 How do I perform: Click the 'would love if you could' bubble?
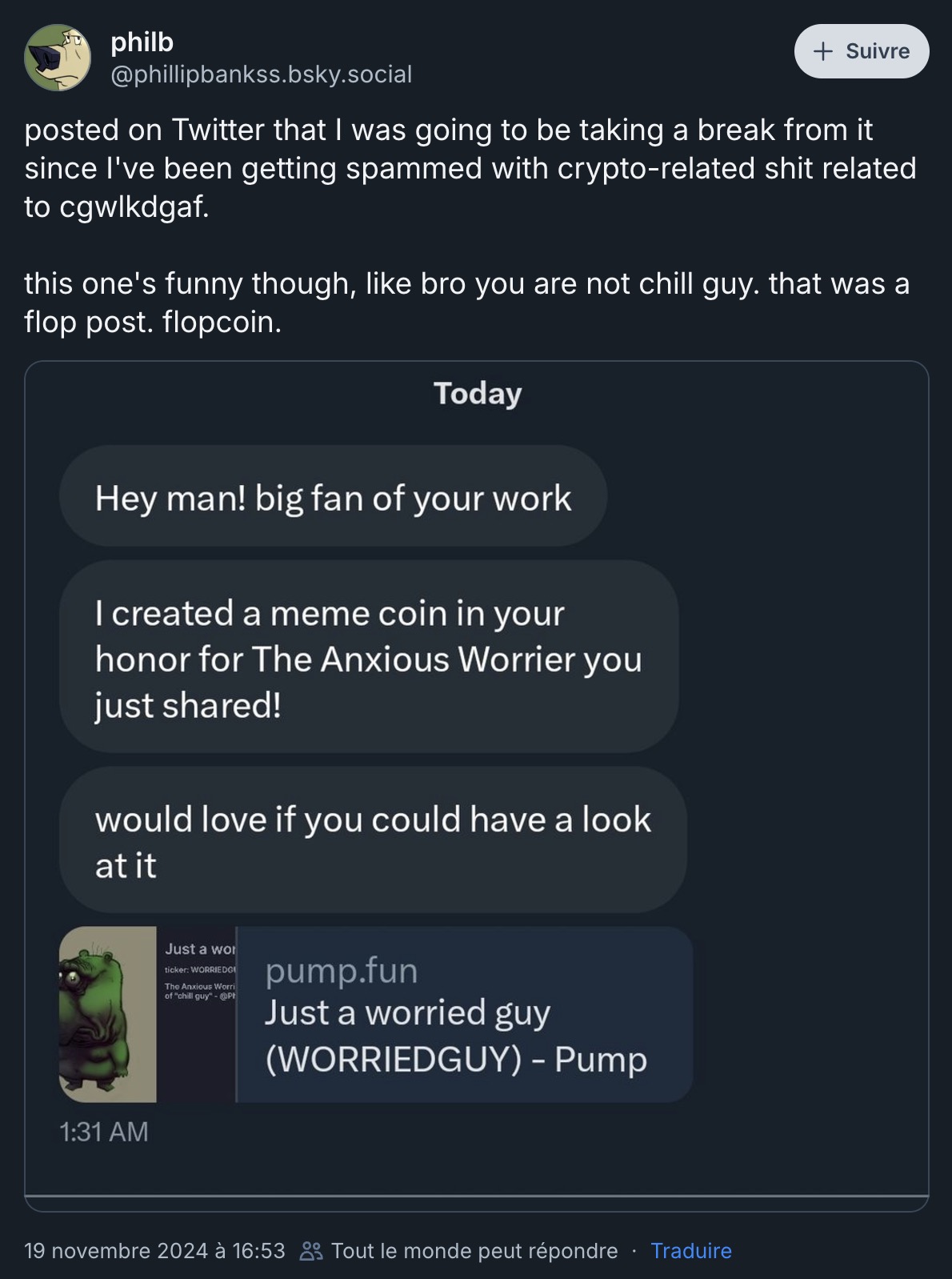[372, 841]
